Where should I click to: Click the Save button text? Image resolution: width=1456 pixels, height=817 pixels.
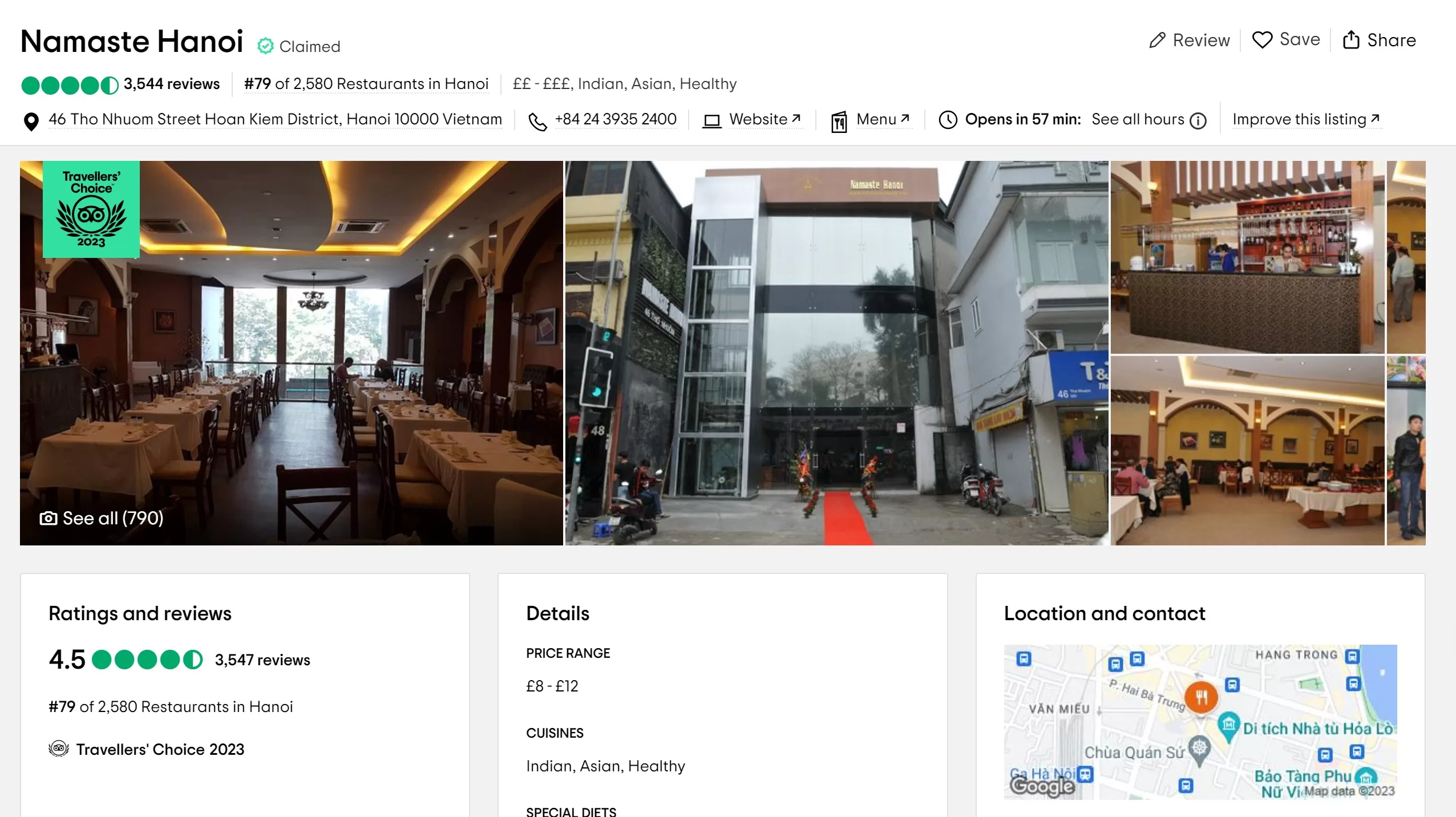[x=1300, y=39]
